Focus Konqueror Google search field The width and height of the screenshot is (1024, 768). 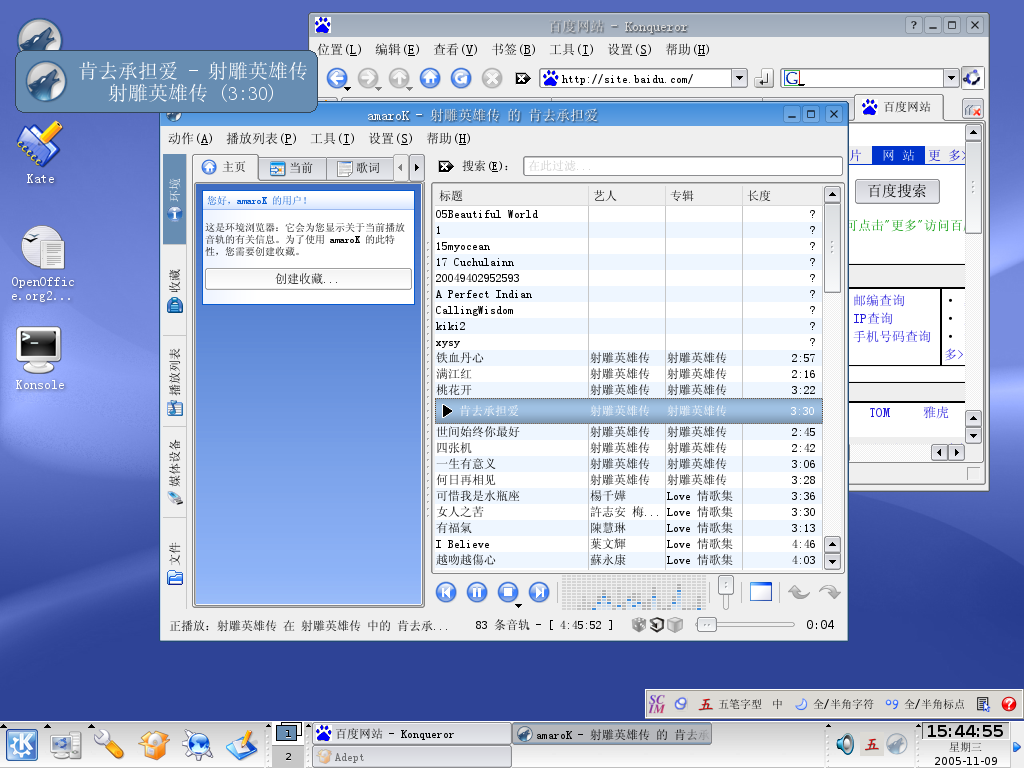[874, 78]
